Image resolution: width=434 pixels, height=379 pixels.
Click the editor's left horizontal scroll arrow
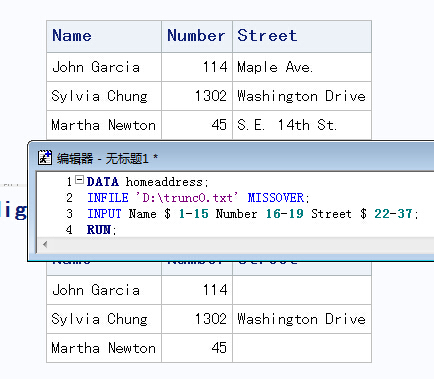pos(45,244)
